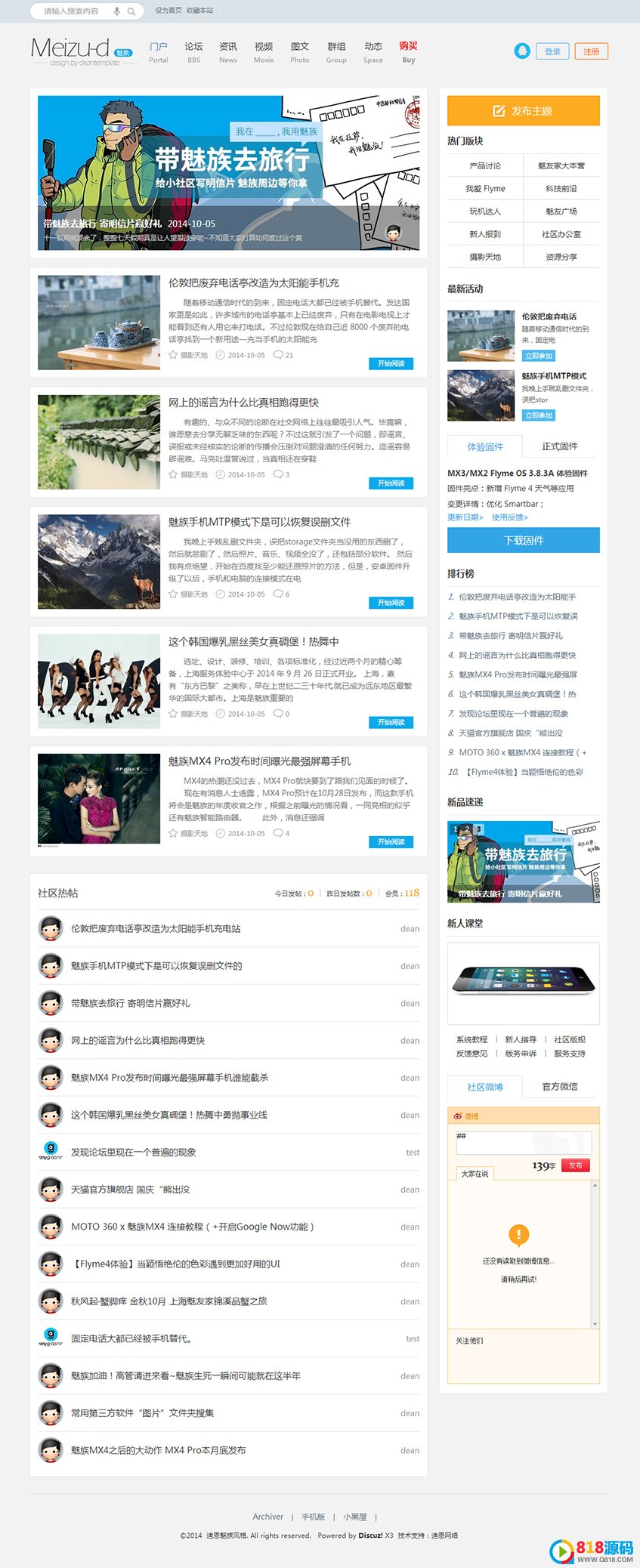Click comment bubble icon showing 21
Image resolution: width=640 pixels, height=1568 pixels.
point(278,354)
